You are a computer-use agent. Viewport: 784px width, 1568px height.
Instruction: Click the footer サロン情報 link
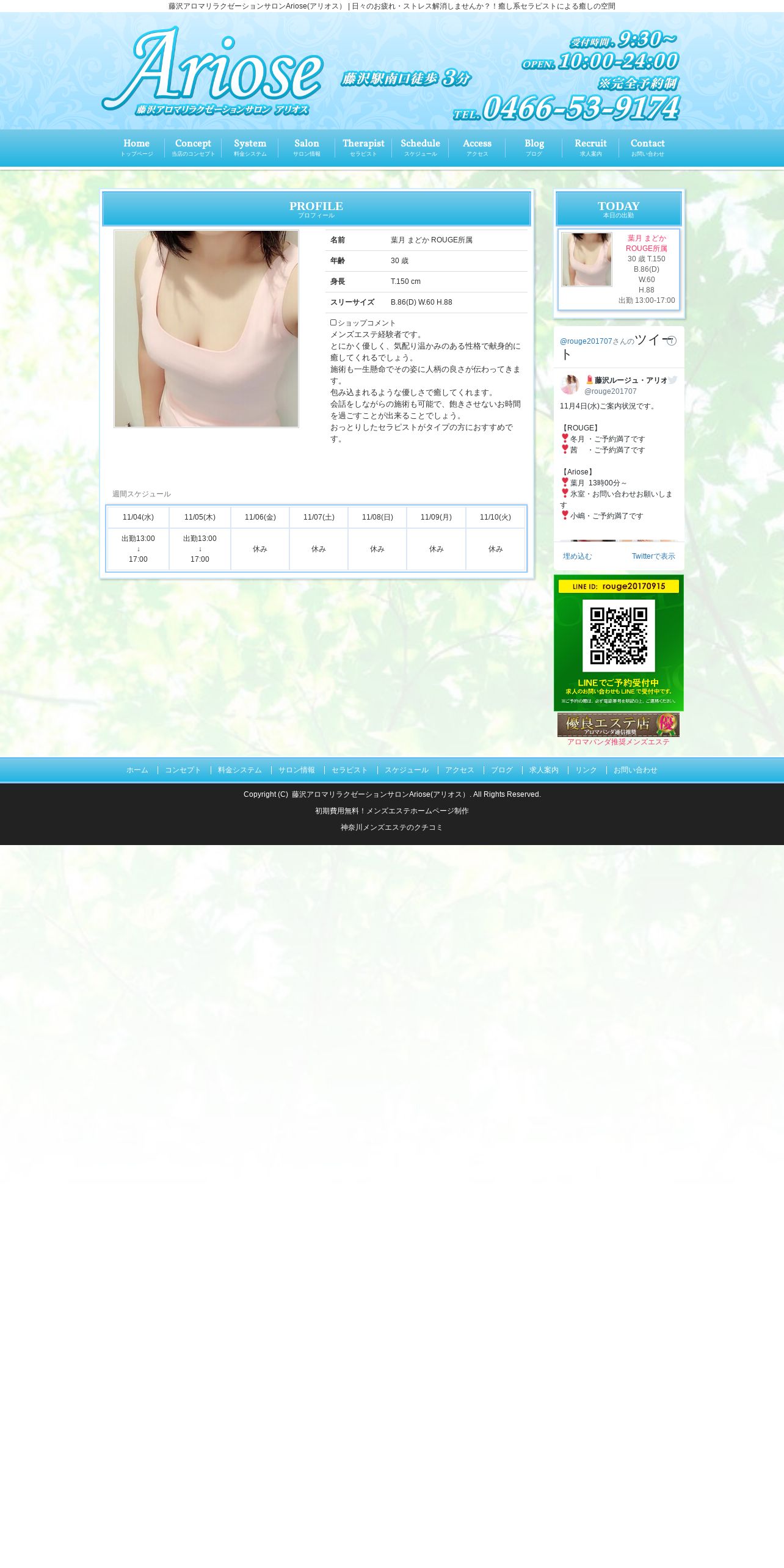pos(297,770)
